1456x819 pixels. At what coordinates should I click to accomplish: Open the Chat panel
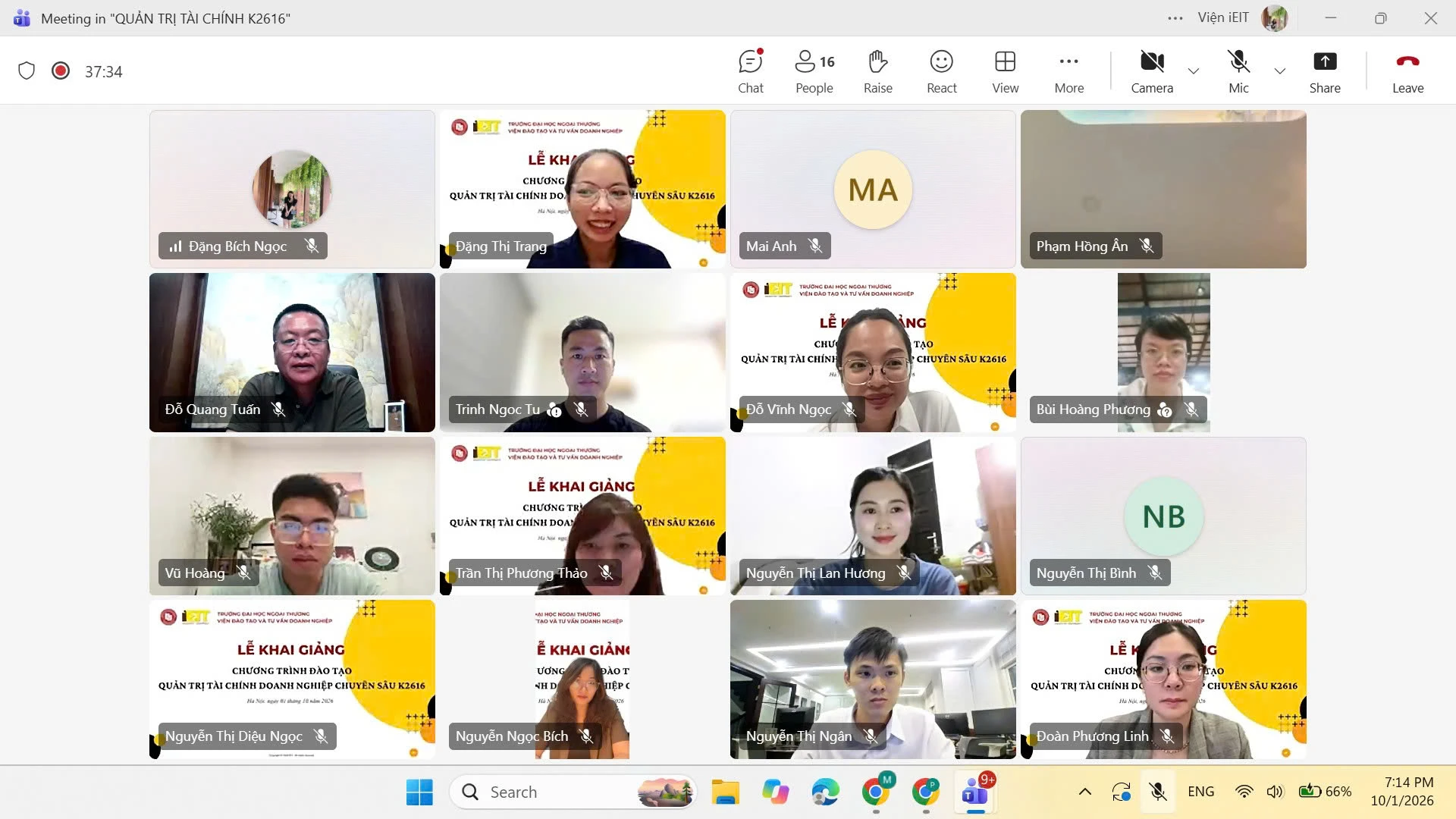point(751,71)
